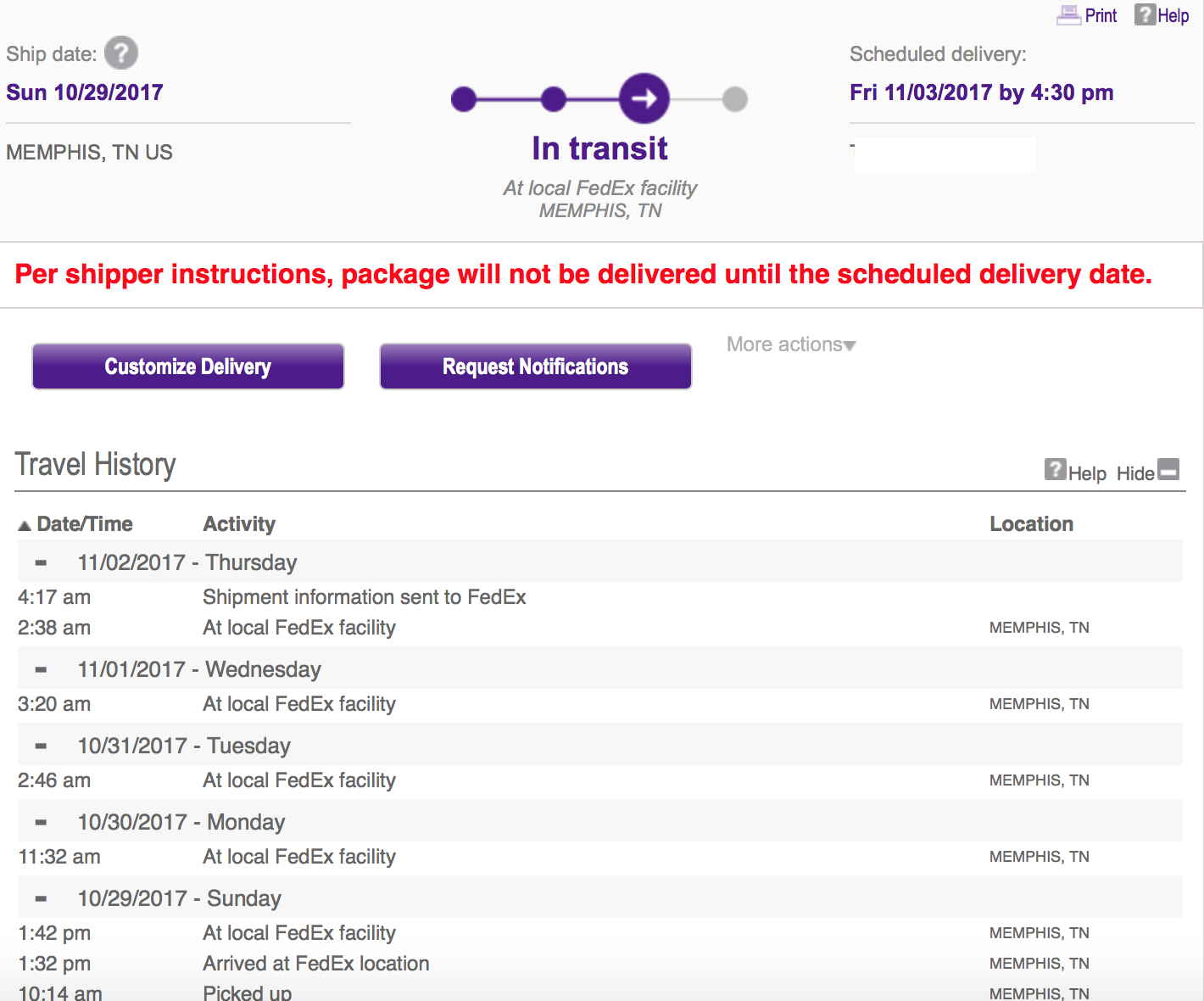1204x1001 pixels.
Task: Click the 'In transit' status heading
Action: pyautogui.click(x=600, y=148)
